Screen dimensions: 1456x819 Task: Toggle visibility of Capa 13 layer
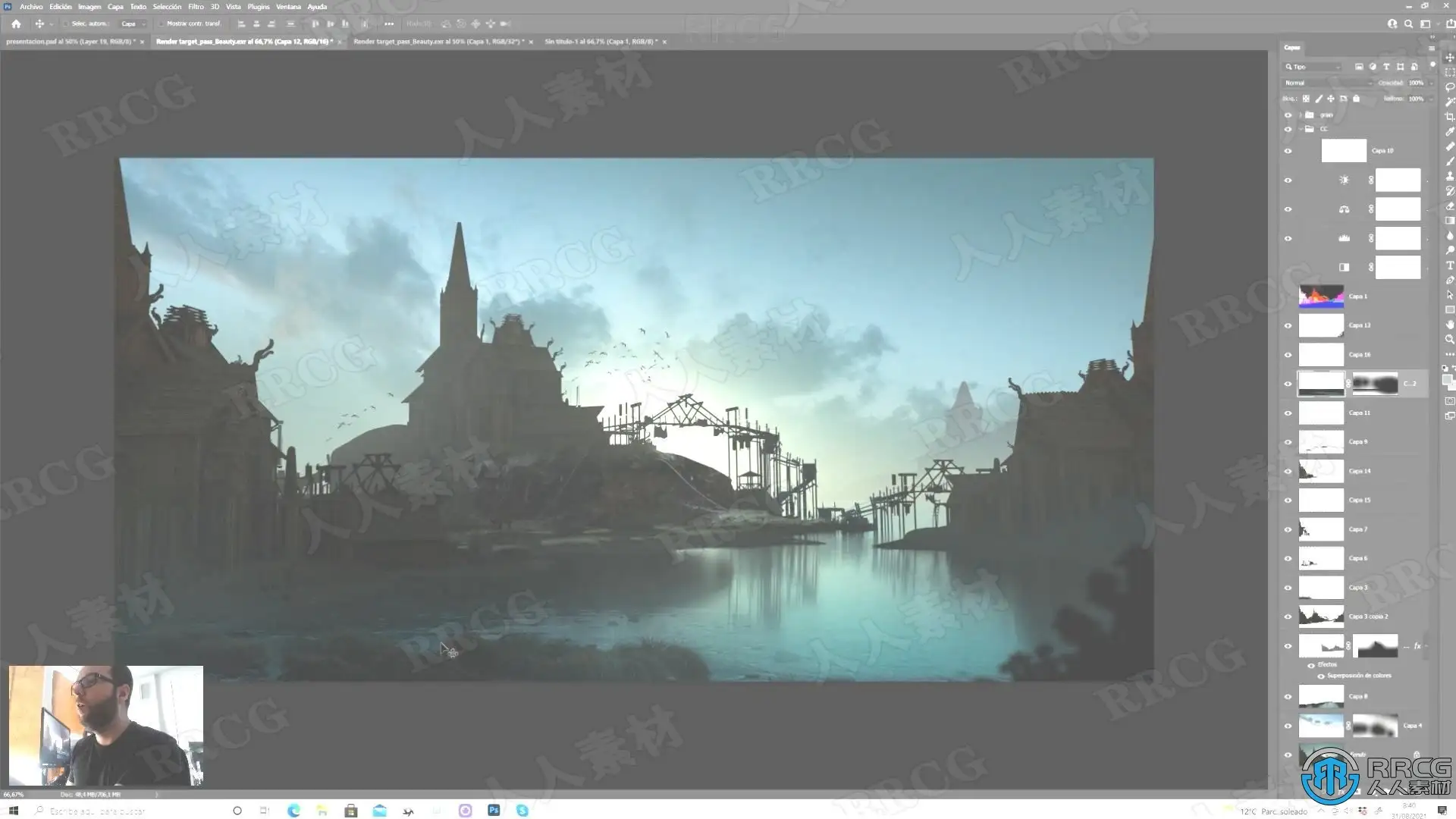[1288, 325]
